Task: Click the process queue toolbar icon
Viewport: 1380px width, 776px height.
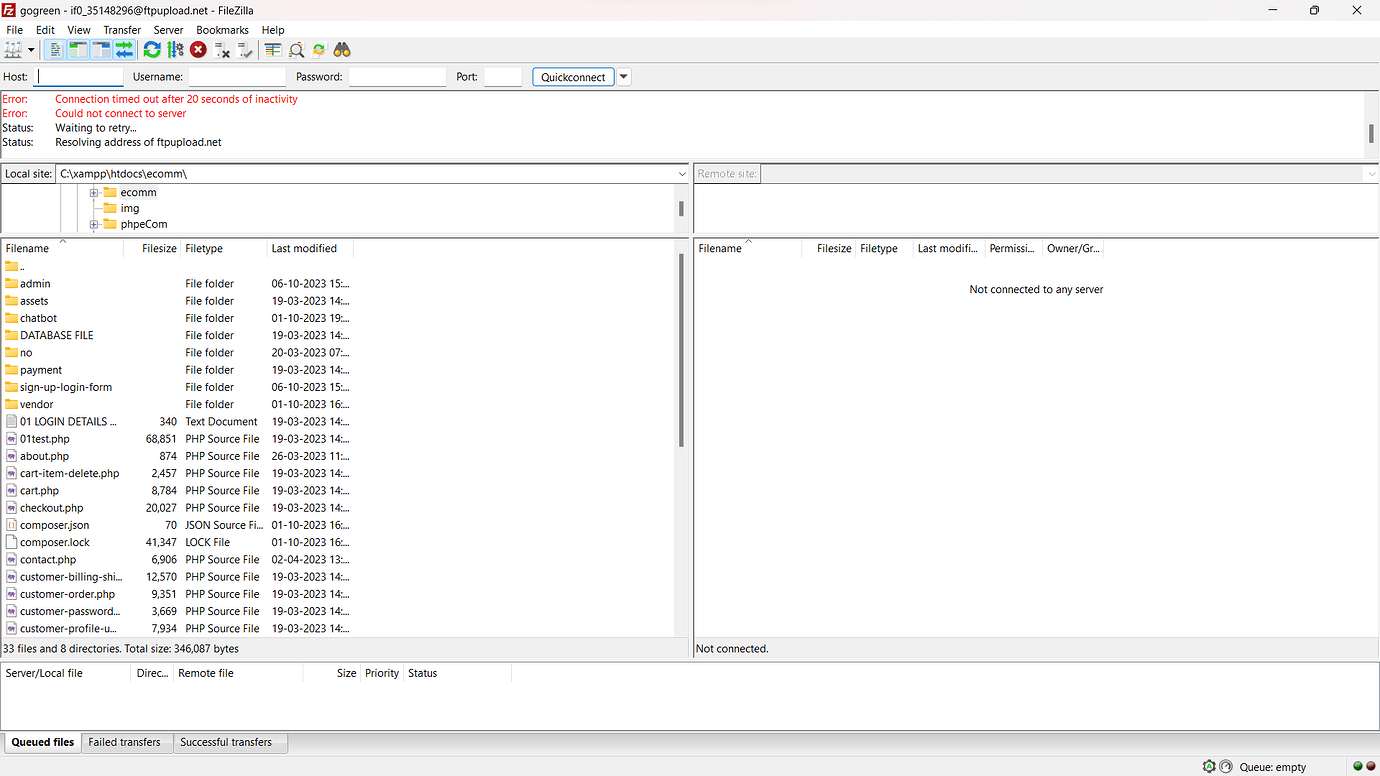Action: click(x=176, y=50)
